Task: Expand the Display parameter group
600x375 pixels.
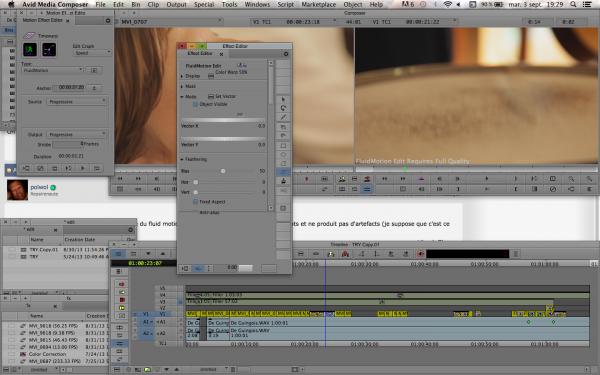Action: coord(182,76)
